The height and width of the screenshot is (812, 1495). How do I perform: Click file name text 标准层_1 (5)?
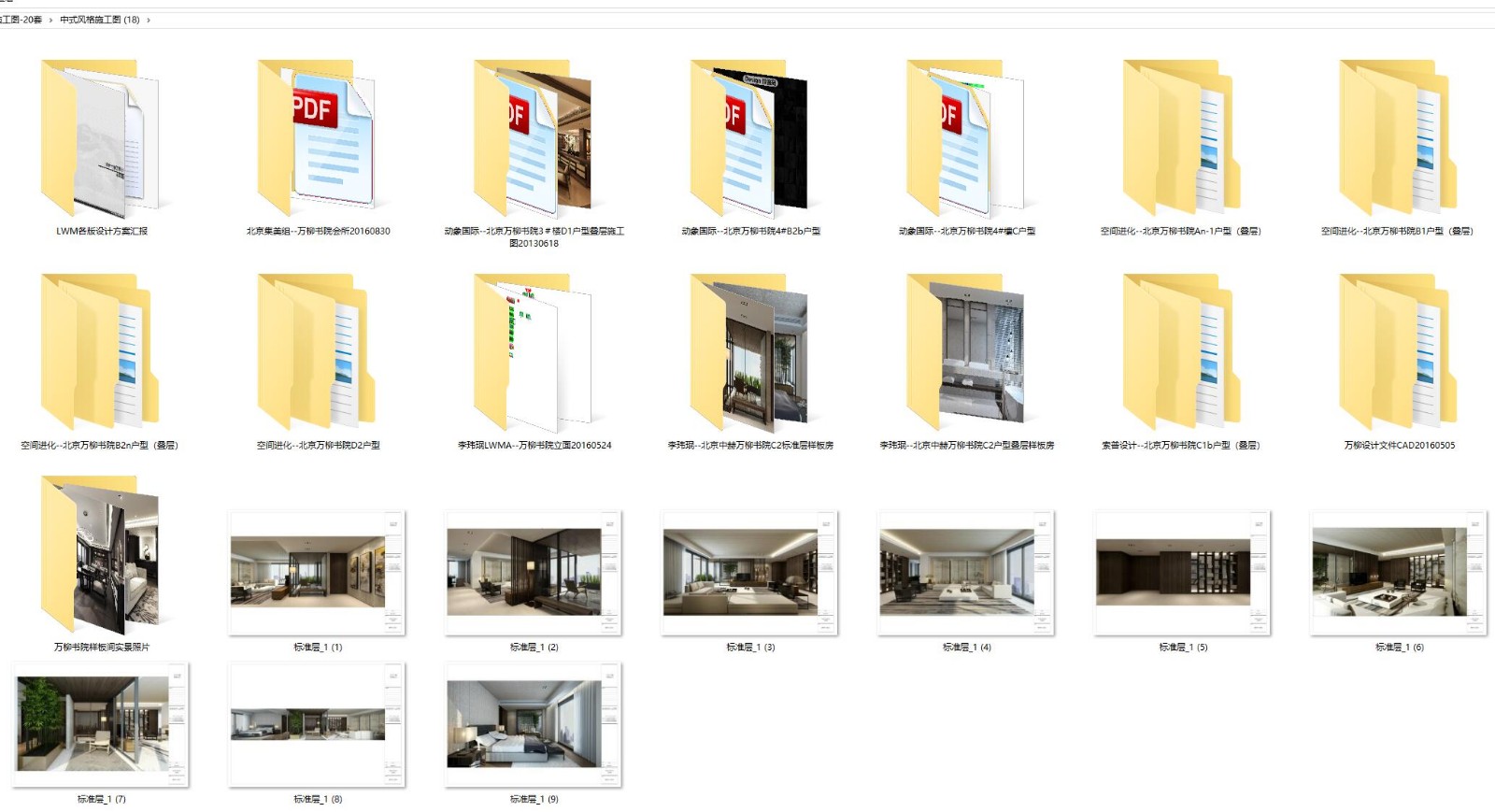point(1183,647)
